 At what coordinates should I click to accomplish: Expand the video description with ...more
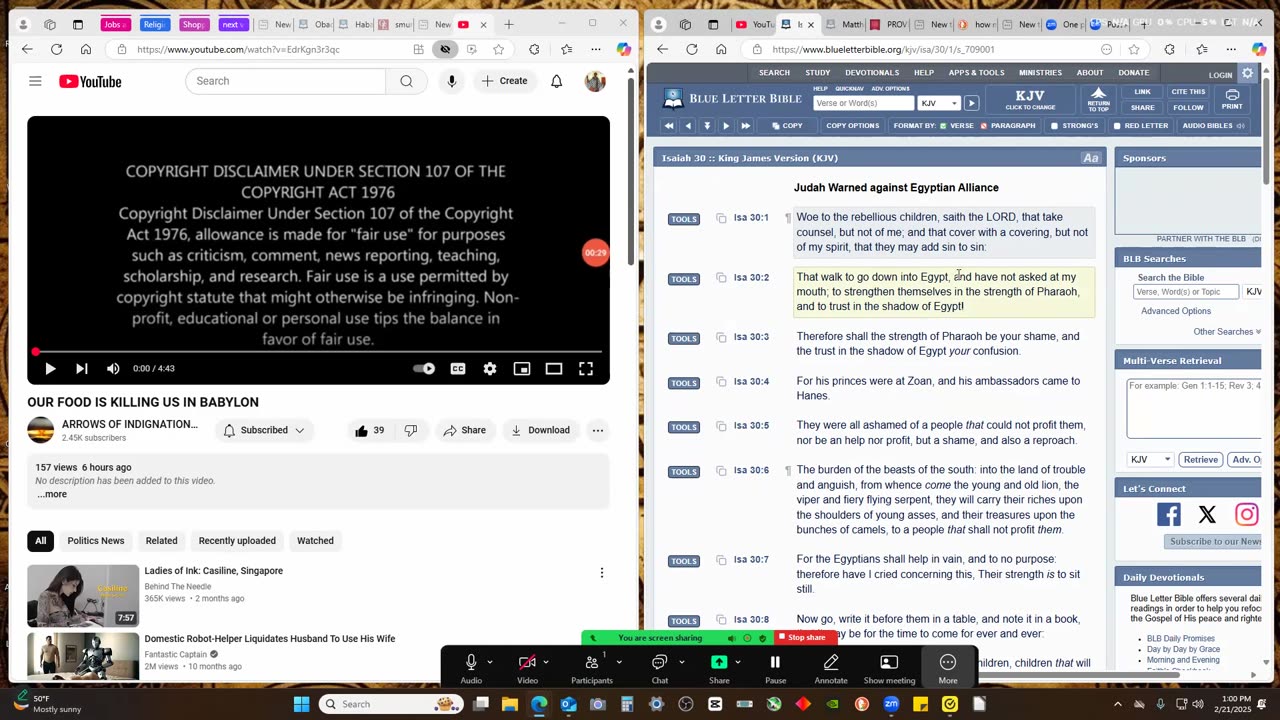[x=52, y=494]
